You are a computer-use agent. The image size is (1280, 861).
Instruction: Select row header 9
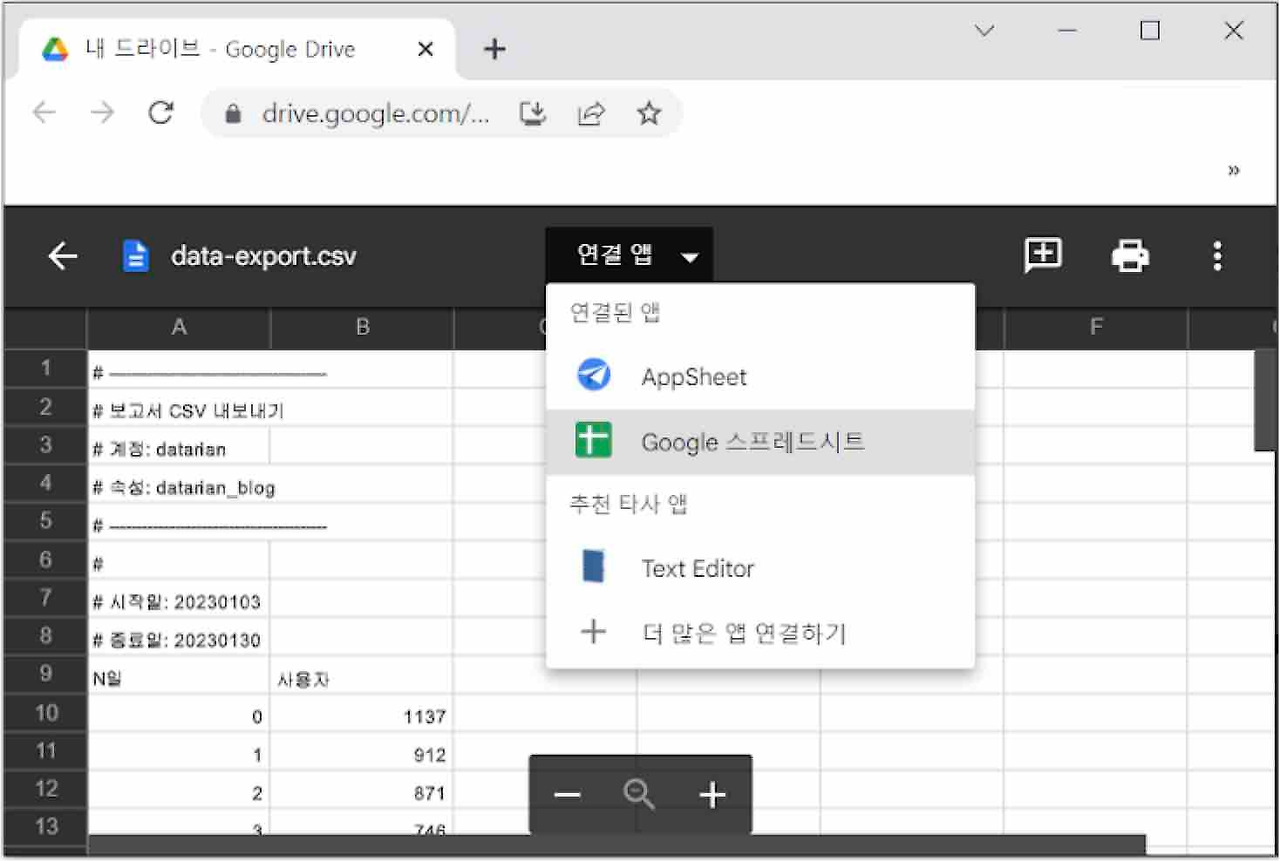pyautogui.click(x=46, y=673)
